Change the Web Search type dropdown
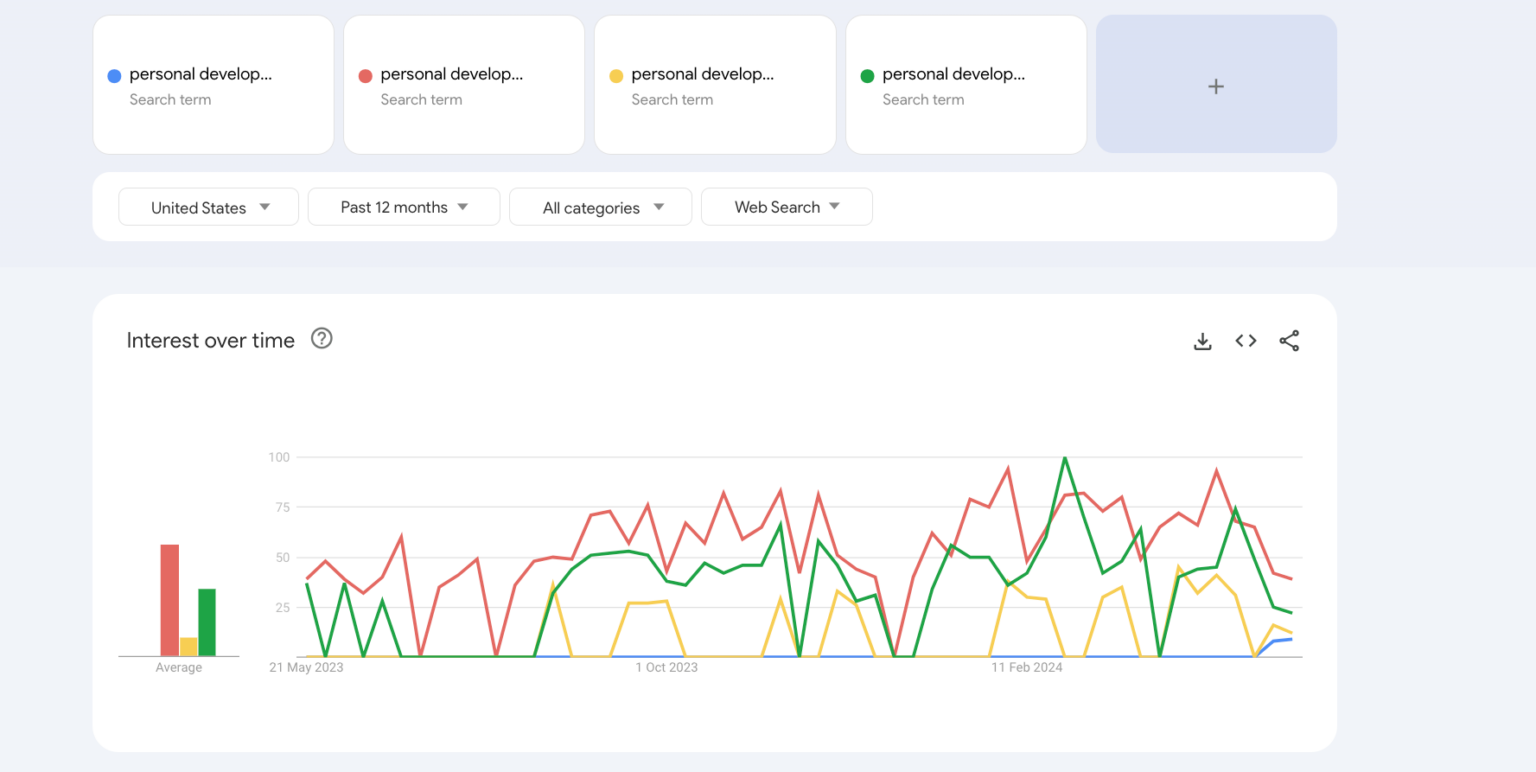 pos(787,207)
